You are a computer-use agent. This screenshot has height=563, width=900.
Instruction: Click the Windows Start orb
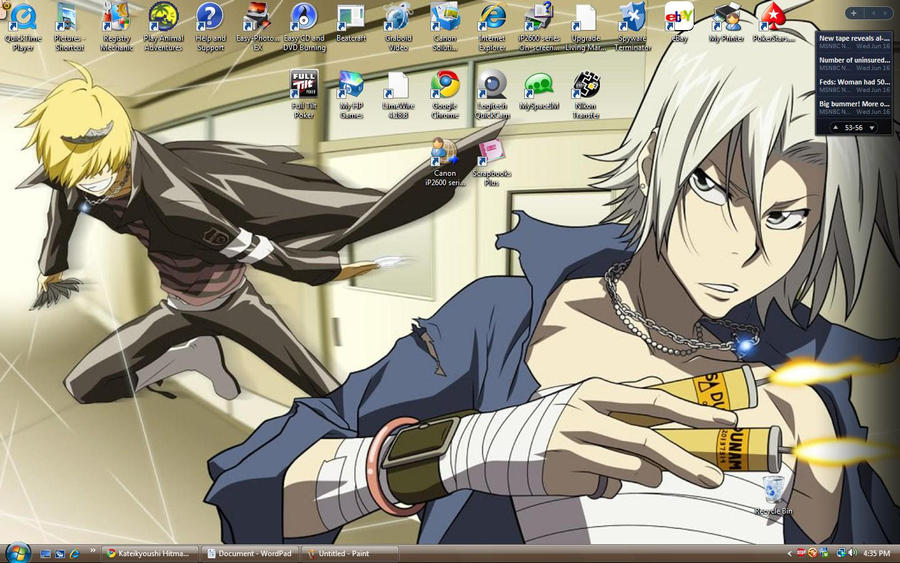pyautogui.click(x=17, y=553)
